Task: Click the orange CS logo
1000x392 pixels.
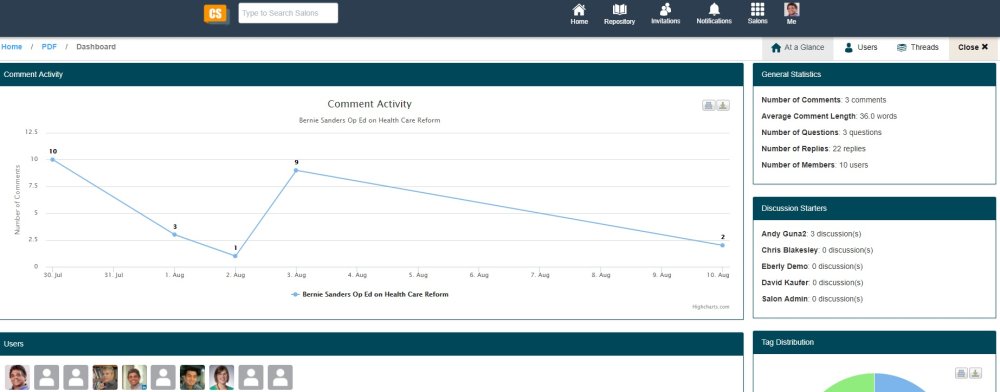Action: pyautogui.click(x=217, y=14)
